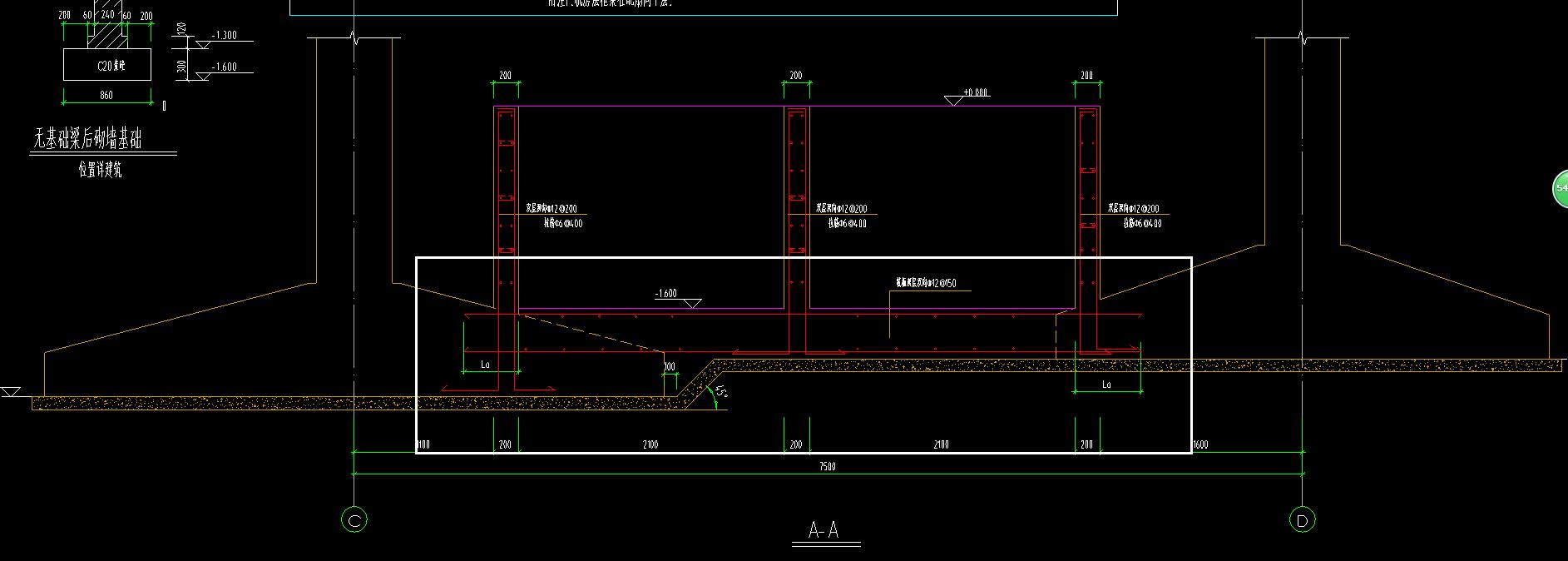Viewport: 1568px width, 561px height.
Task: Select the 无基础梁后砌墙基础 detail title
Action: [x=87, y=139]
